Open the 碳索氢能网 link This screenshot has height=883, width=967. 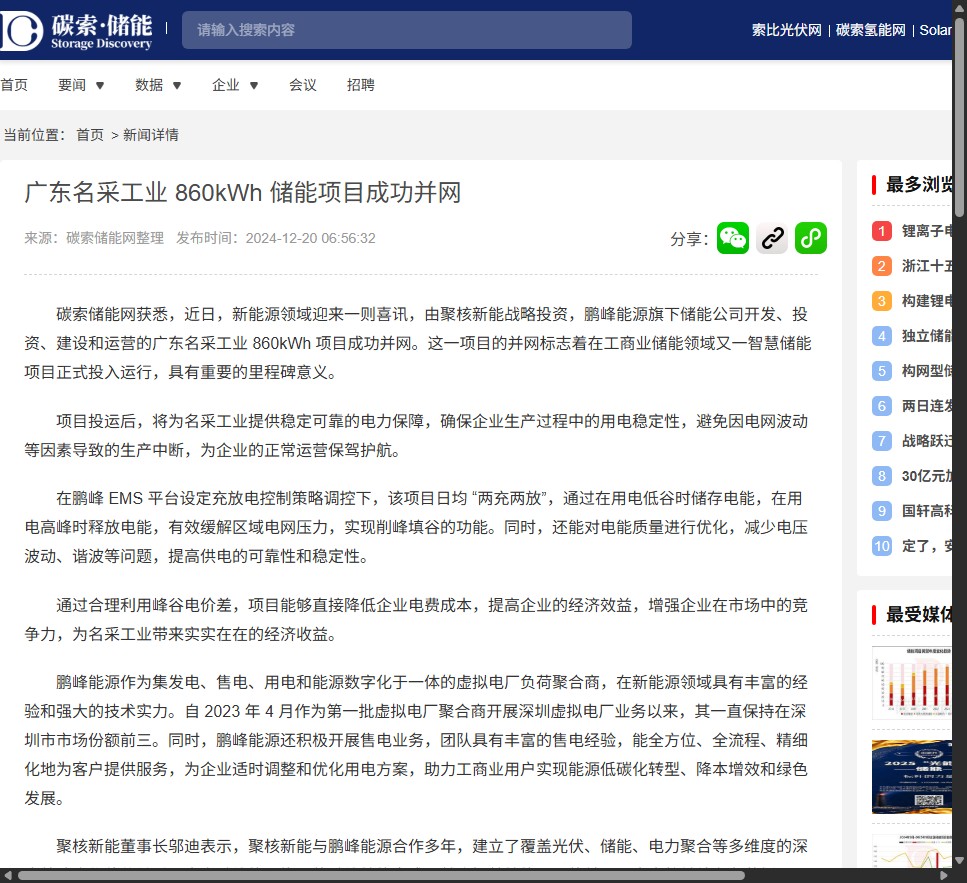pos(870,30)
